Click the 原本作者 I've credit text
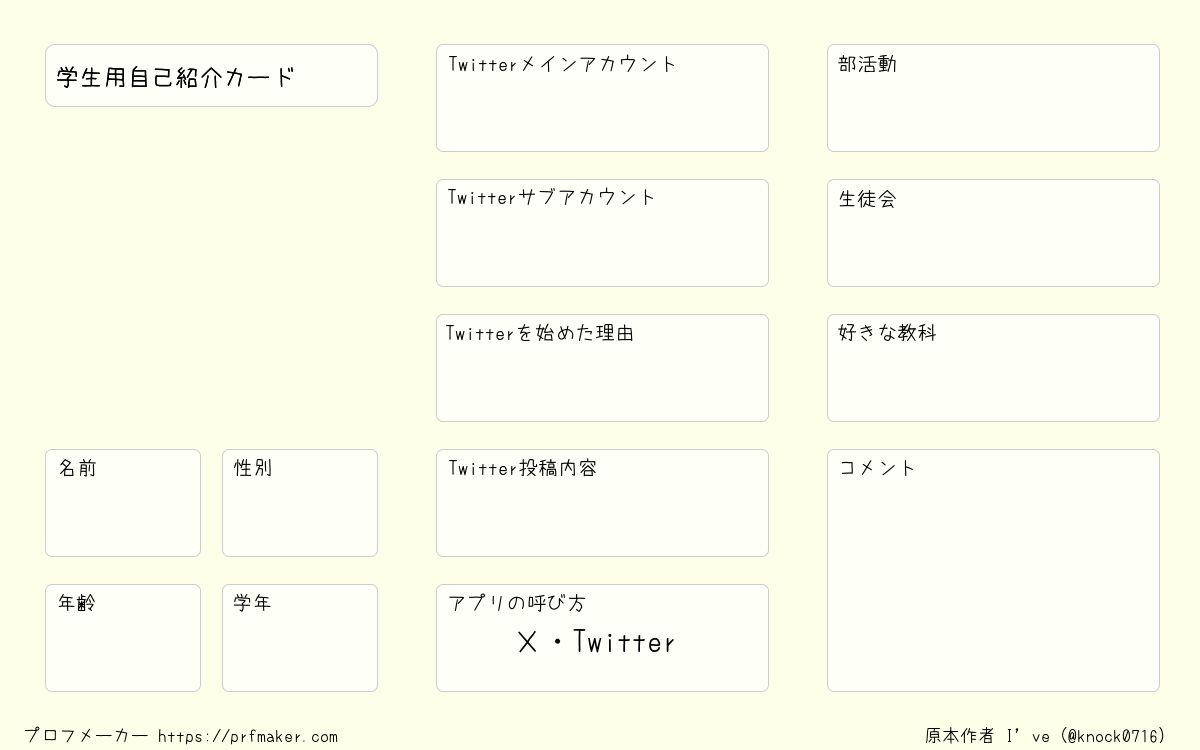This screenshot has width=1200, height=750. 987,736
